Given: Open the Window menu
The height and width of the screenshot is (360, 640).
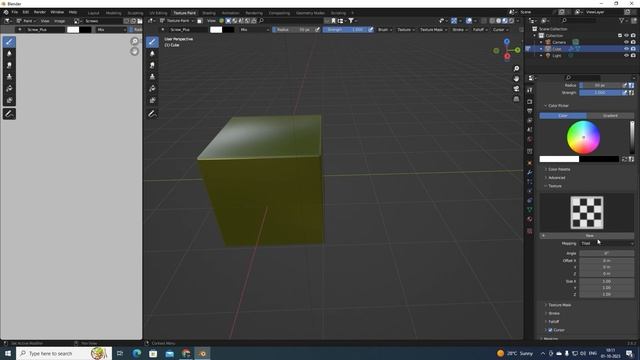Looking at the screenshot, I should (x=57, y=12).
